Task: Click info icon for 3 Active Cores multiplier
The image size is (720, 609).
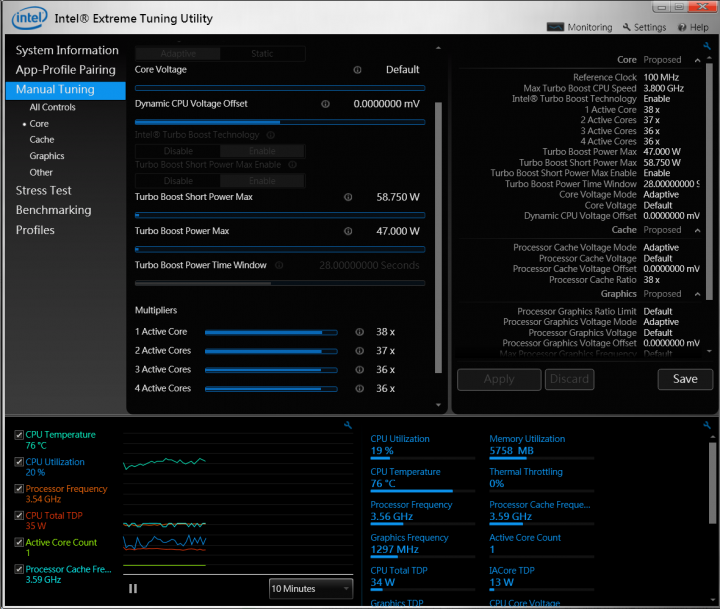Action: tap(360, 370)
